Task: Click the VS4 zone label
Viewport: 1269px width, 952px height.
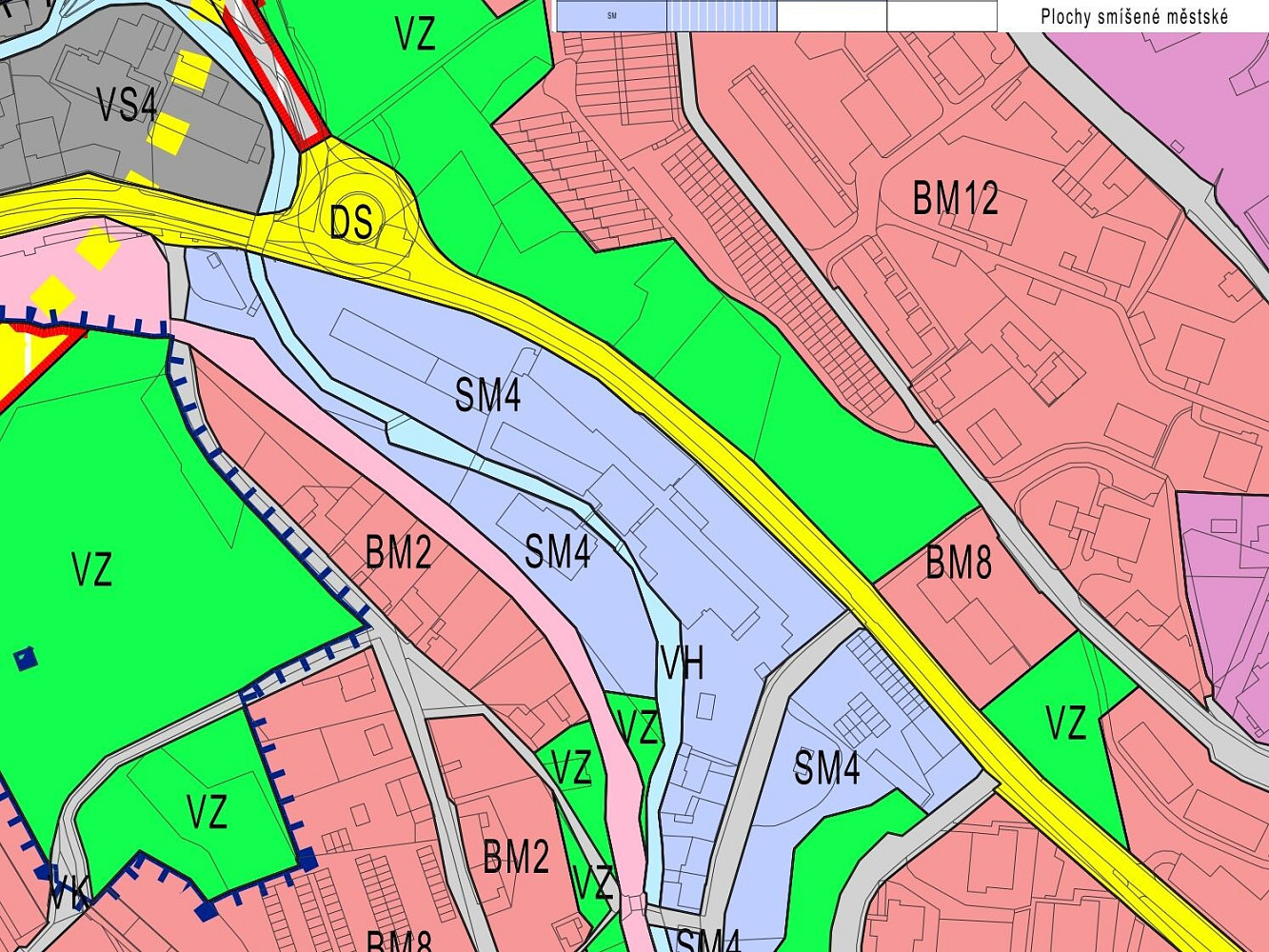Action: tap(127, 105)
